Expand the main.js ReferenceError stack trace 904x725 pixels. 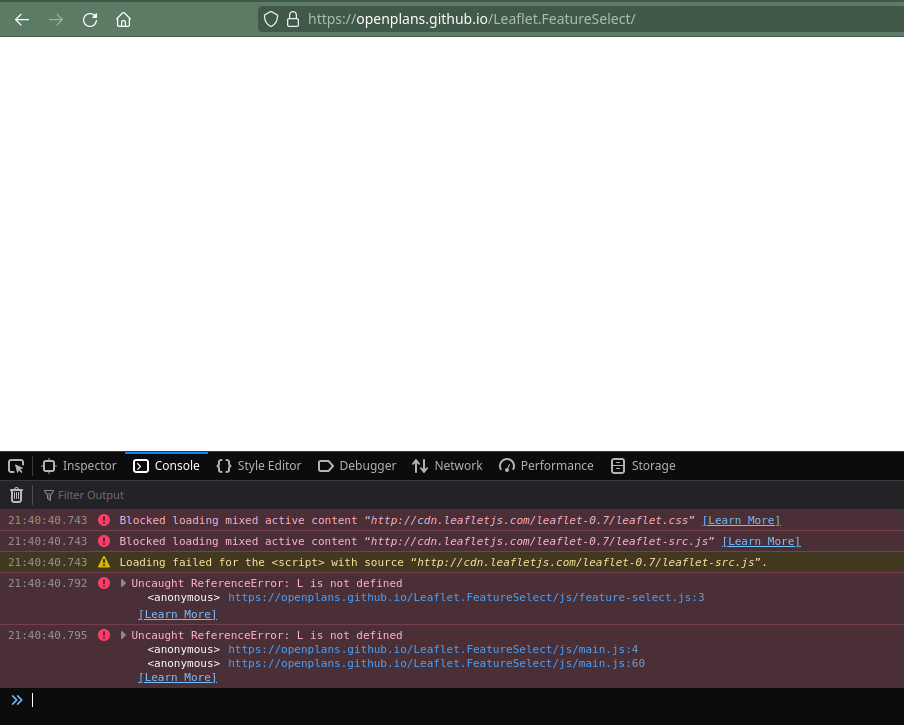[123, 635]
